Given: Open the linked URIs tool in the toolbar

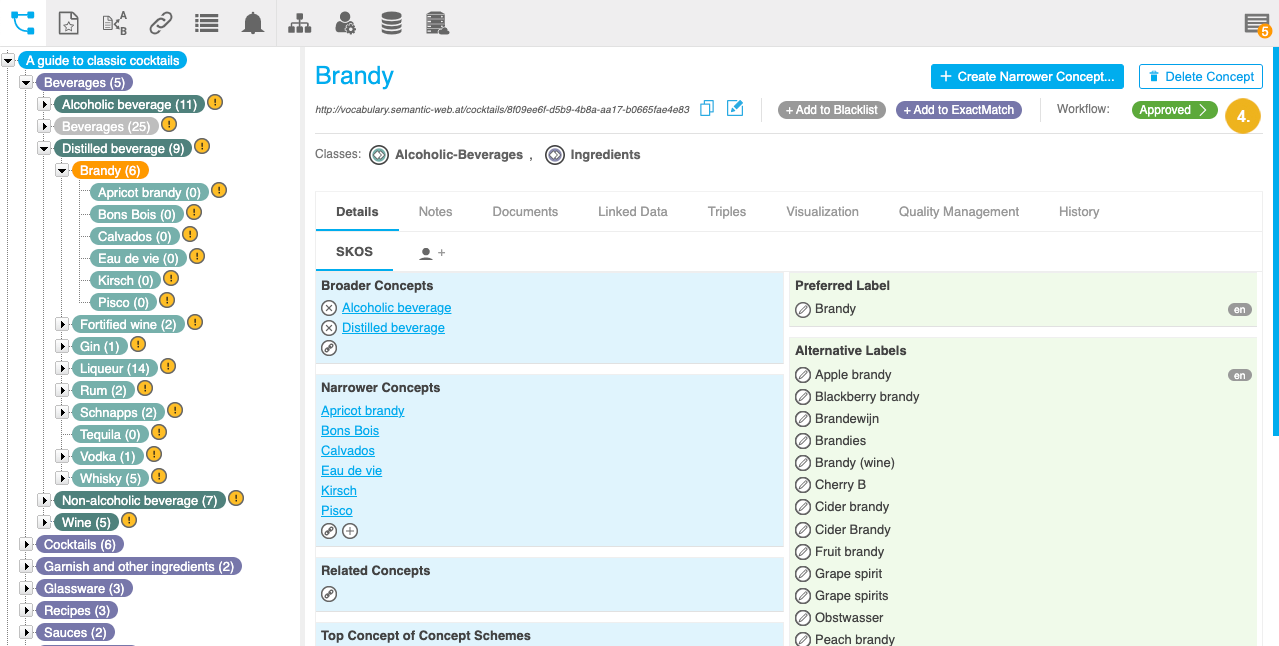Looking at the screenshot, I should click(160, 22).
